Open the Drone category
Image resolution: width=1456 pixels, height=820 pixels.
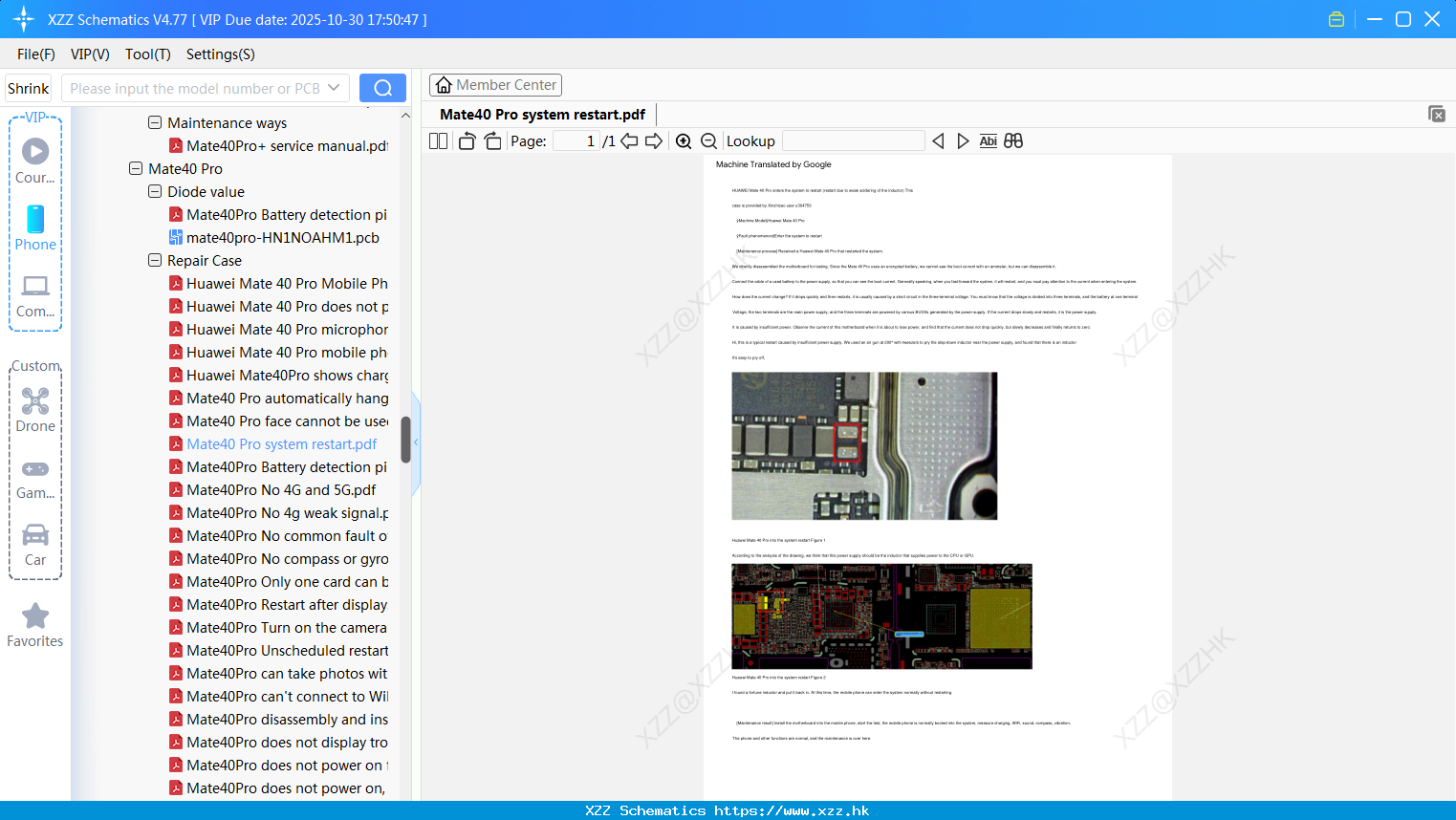(x=35, y=410)
